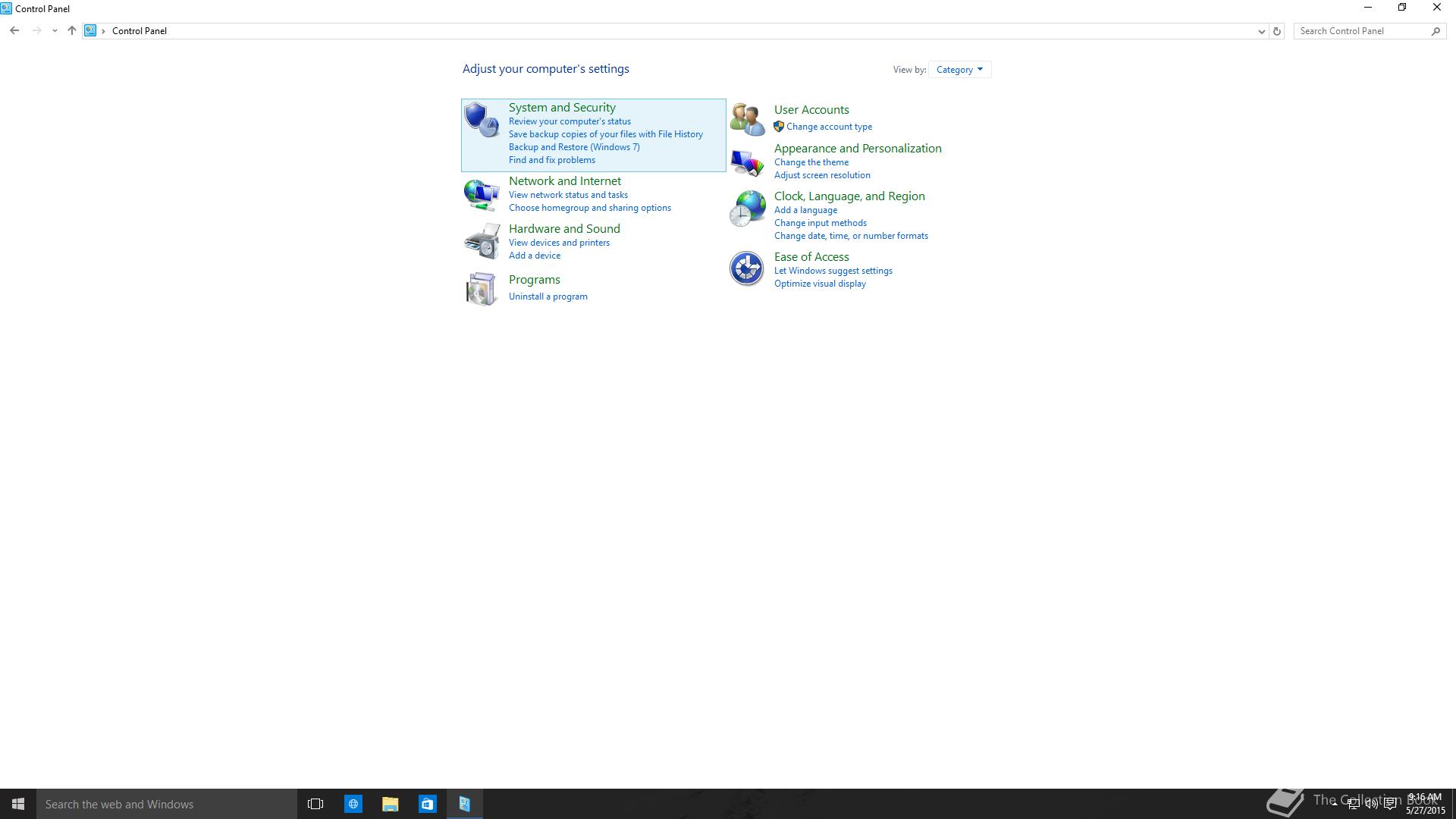Image resolution: width=1456 pixels, height=819 pixels.
Task: Click Add a device
Action: pos(535,256)
